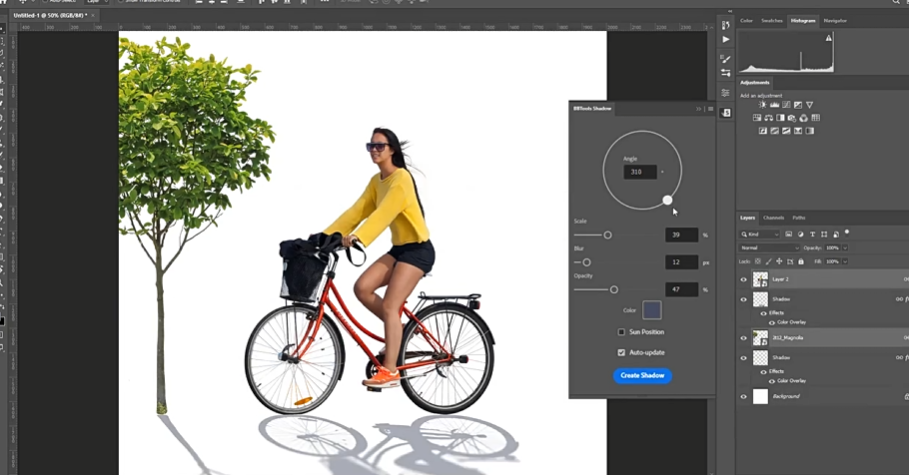
Task: Switch to the Channels tab
Action: [773, 217]
